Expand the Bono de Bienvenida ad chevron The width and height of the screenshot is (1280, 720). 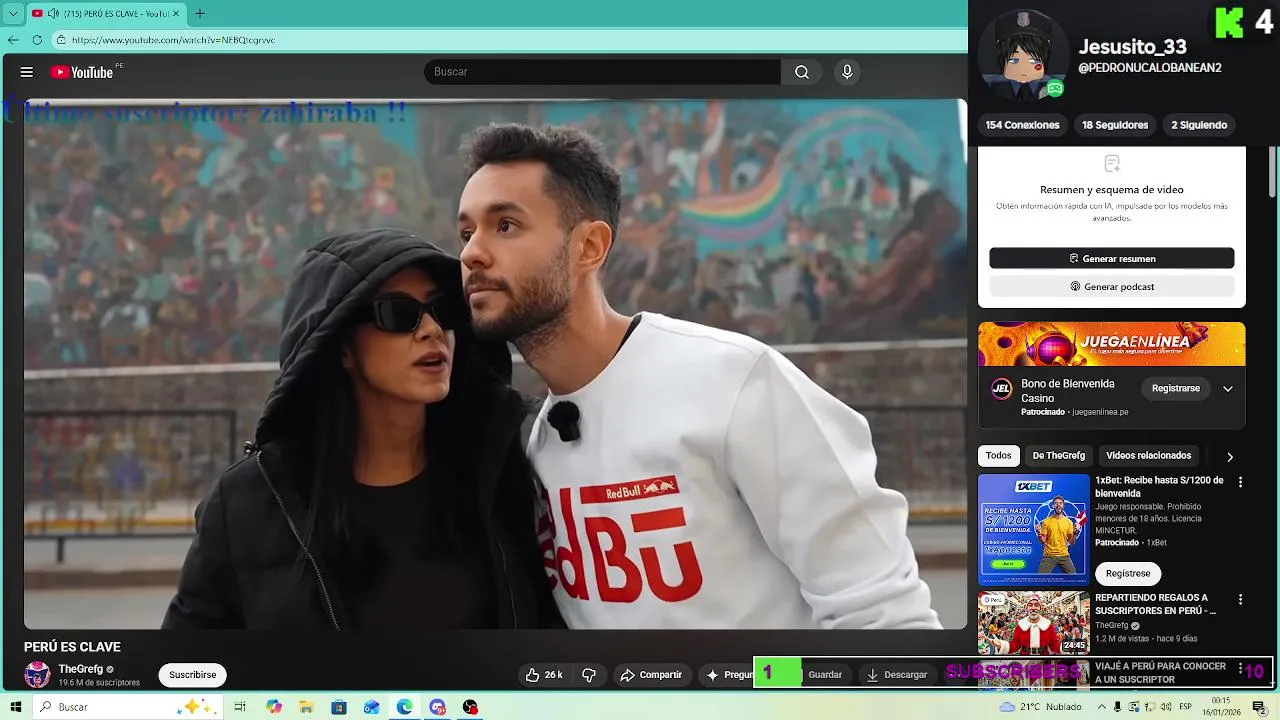click(1228, 389)
